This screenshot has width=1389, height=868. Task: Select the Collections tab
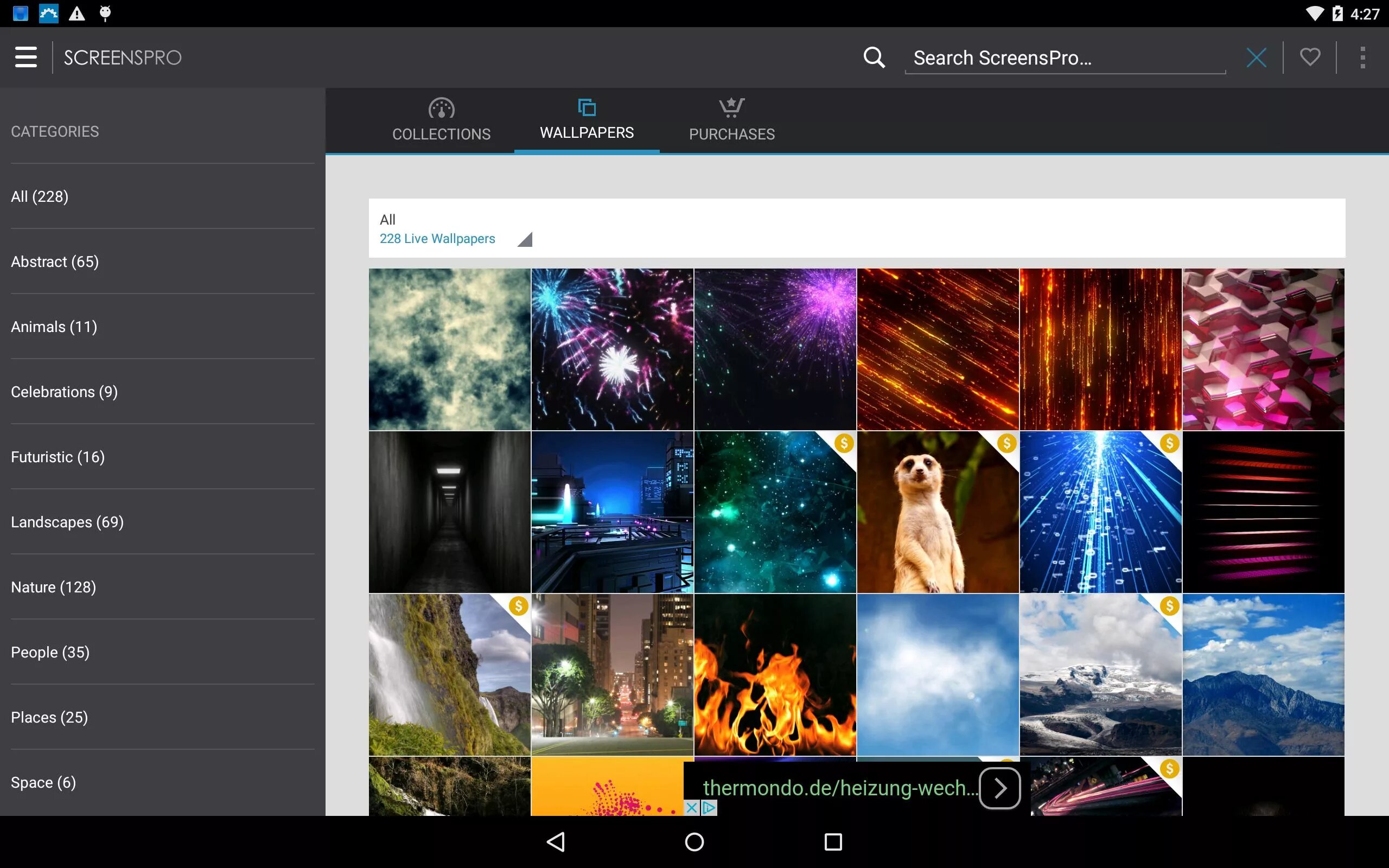pyautogui.click(x=440, y=117)
